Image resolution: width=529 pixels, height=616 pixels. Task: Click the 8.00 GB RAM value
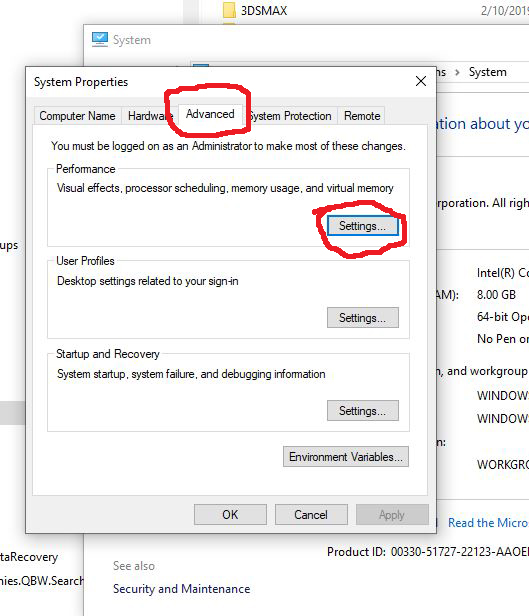(x=496, y=295)
